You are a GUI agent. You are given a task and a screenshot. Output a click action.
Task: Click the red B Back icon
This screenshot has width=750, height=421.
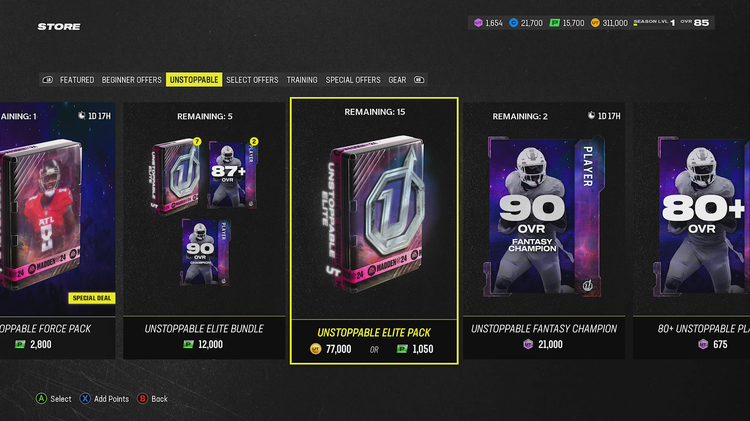143,399
